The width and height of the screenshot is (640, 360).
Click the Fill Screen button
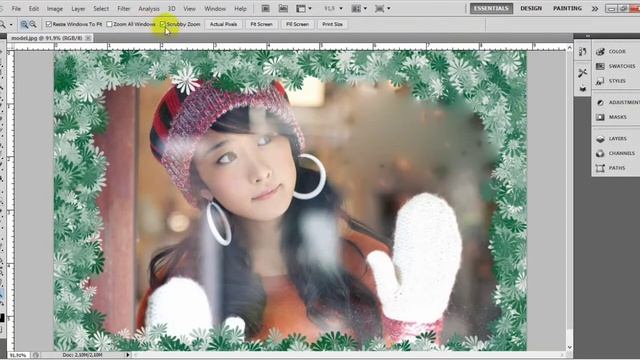[x=297, y=24]
